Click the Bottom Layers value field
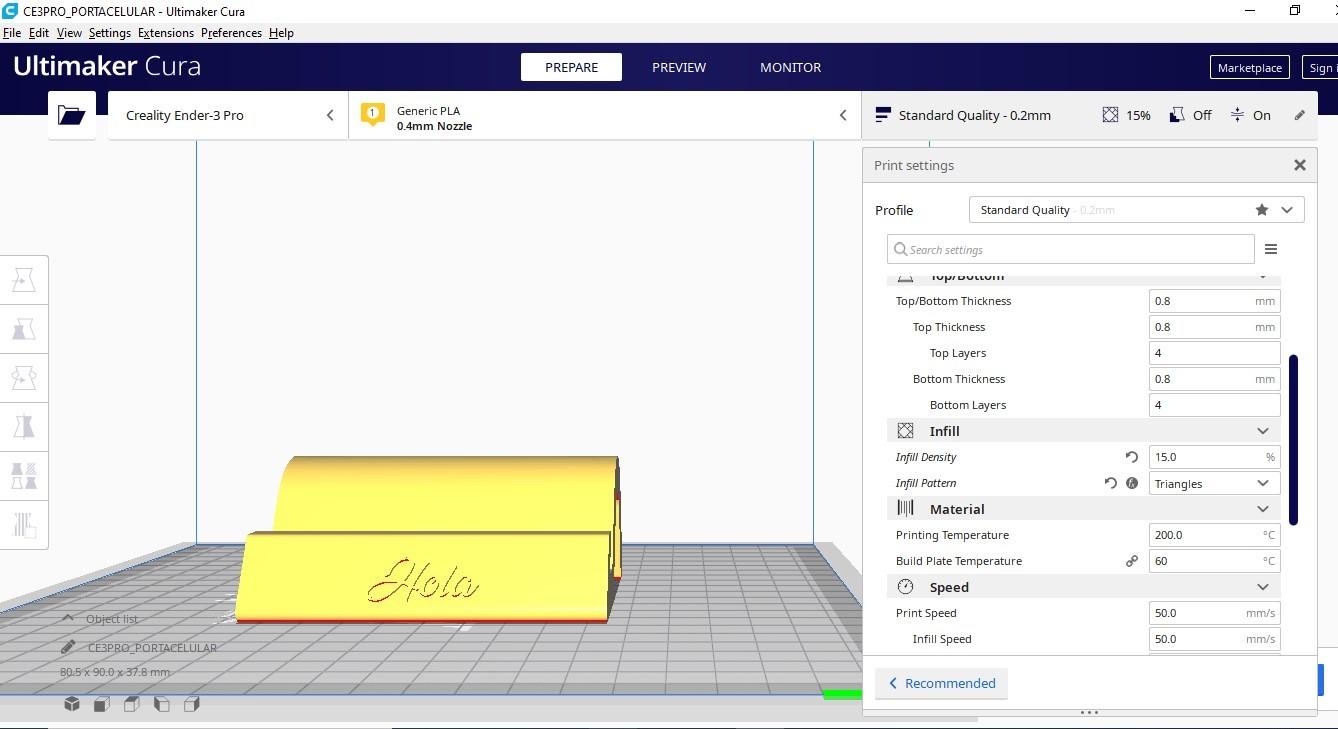 pos(1214,405)
